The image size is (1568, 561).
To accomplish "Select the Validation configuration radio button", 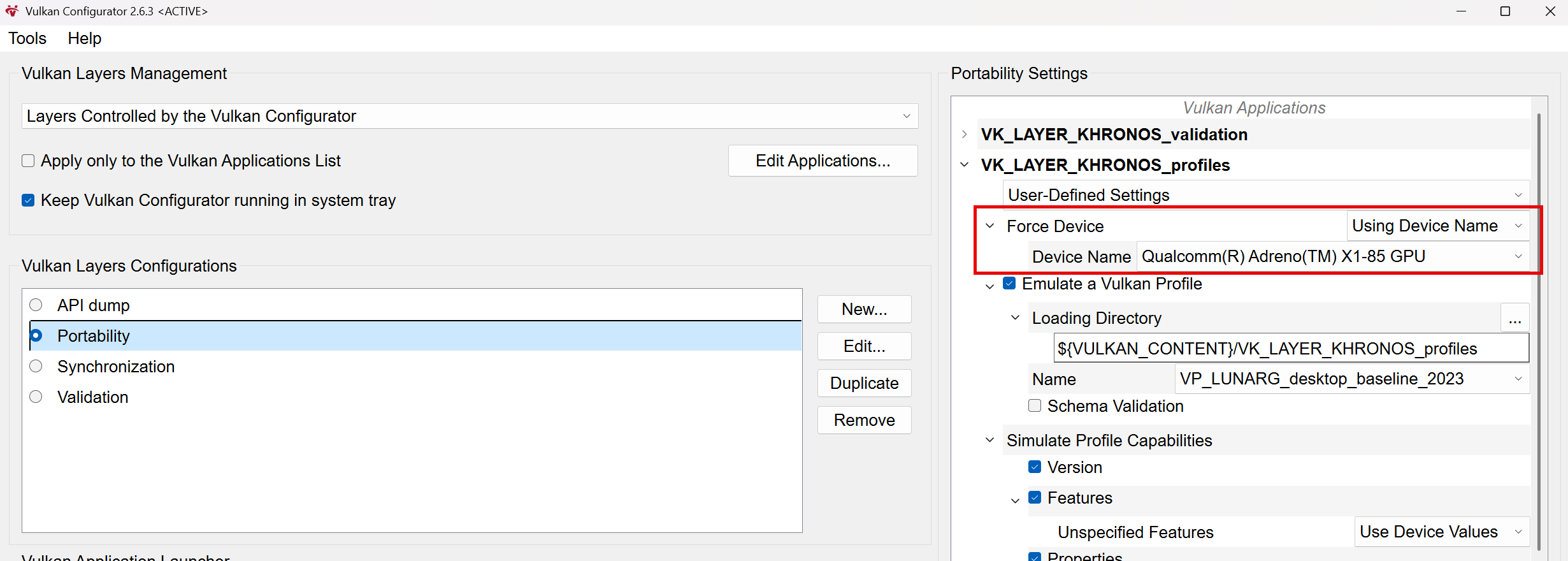I will [36, 397].
